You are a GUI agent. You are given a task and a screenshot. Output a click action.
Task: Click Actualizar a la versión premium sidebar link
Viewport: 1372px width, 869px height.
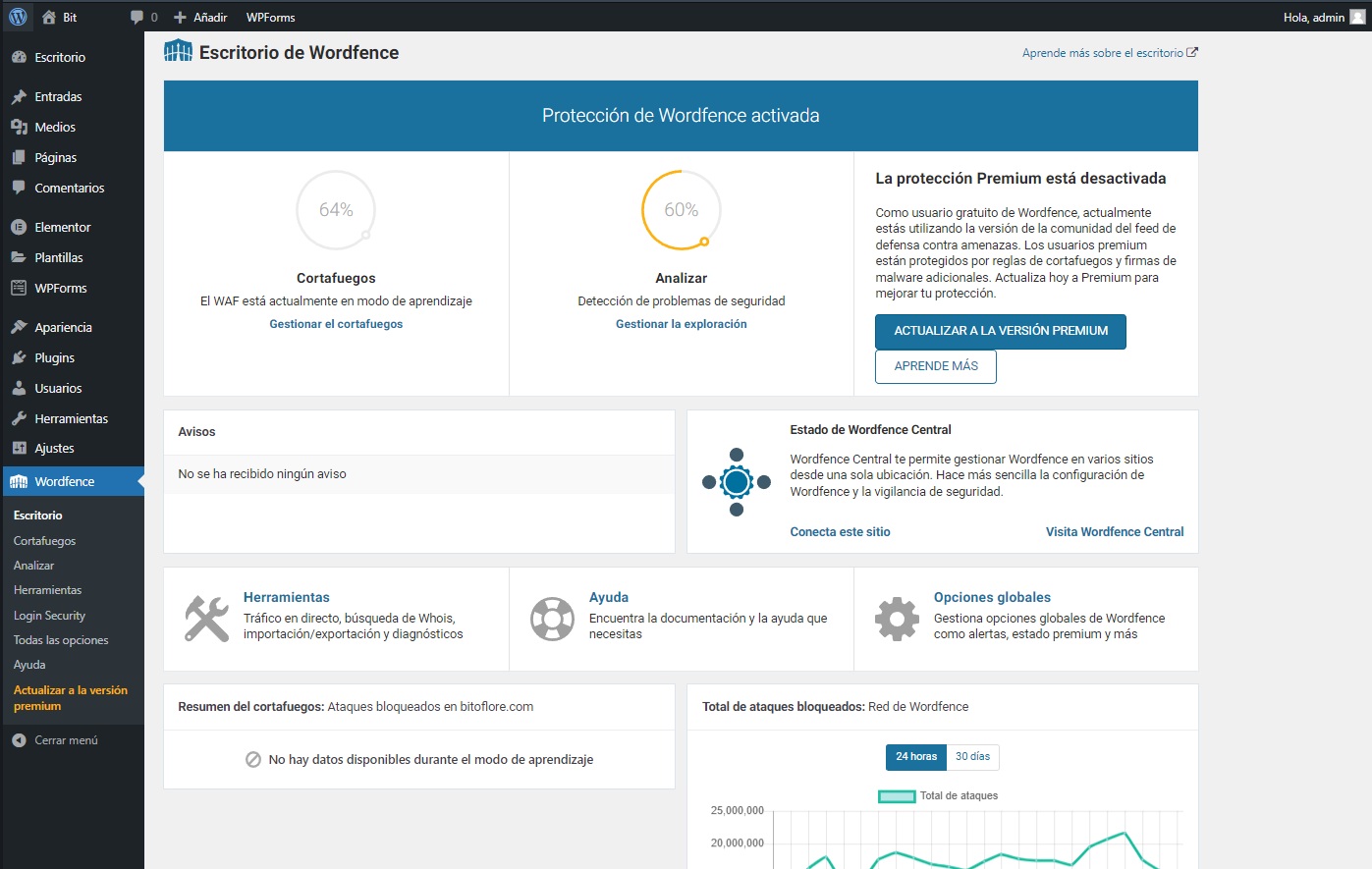(71, 698)
